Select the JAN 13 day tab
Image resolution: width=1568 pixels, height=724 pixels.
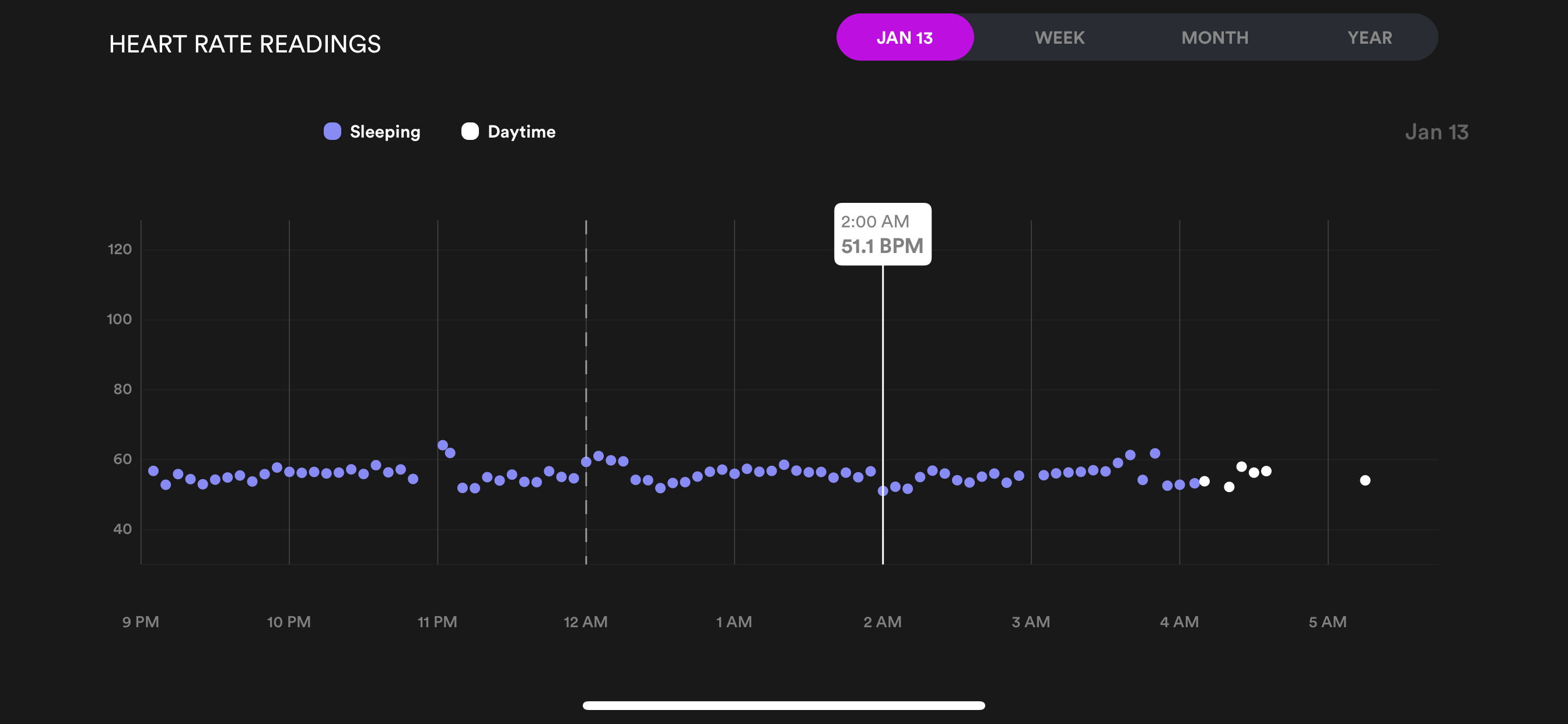pos(905,38)
